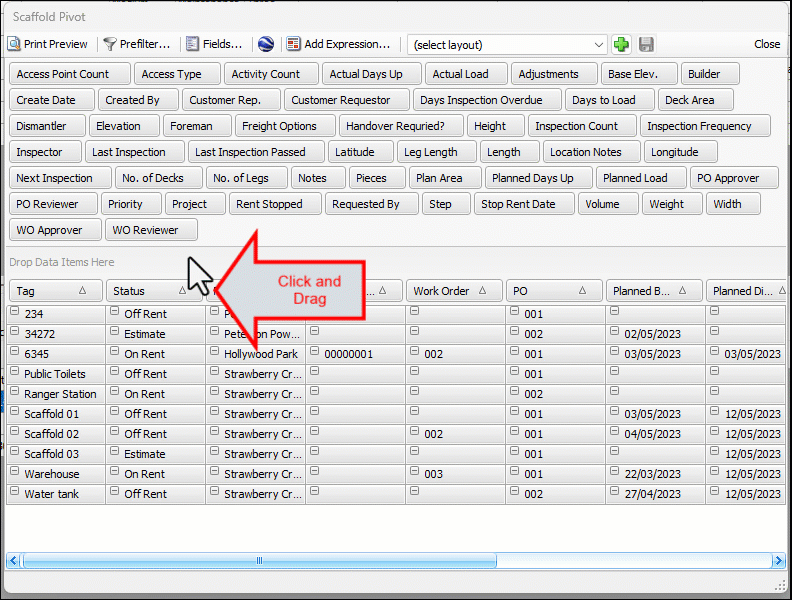Click the Close button in toolbar

tap(767, 44)
